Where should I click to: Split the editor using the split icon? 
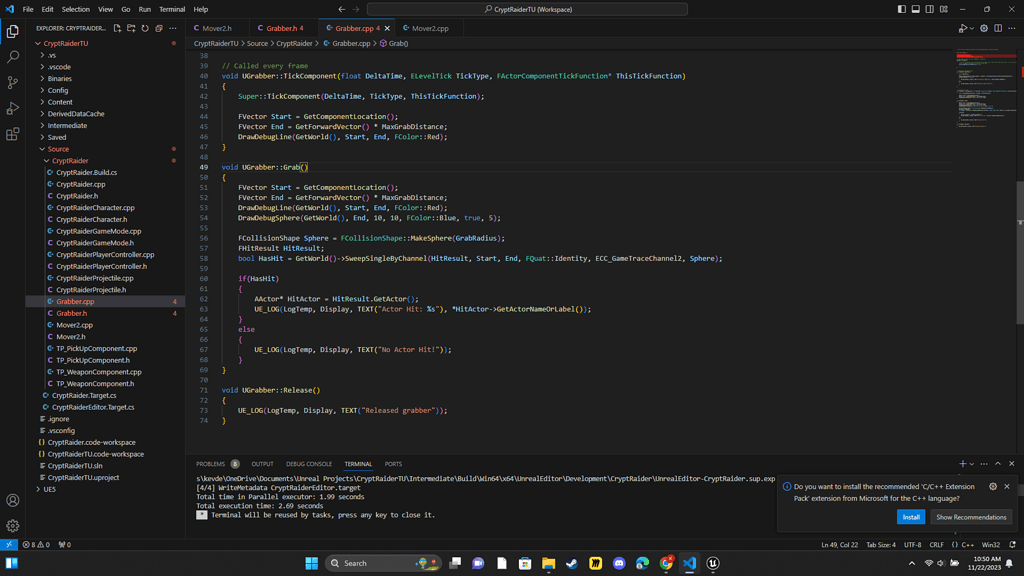pyautogui.click(x=998, y=27)
